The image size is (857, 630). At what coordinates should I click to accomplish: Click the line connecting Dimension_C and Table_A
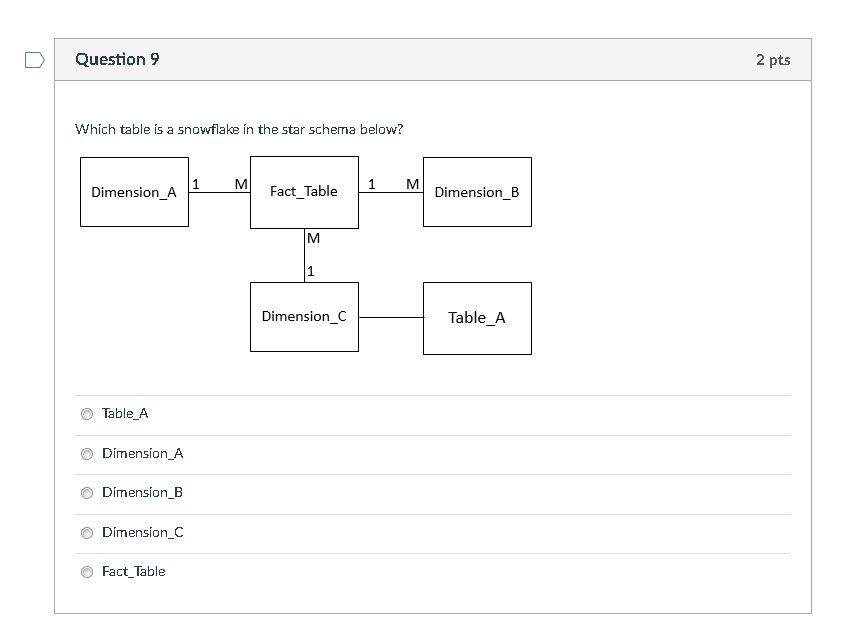click(x=391, y=317)
